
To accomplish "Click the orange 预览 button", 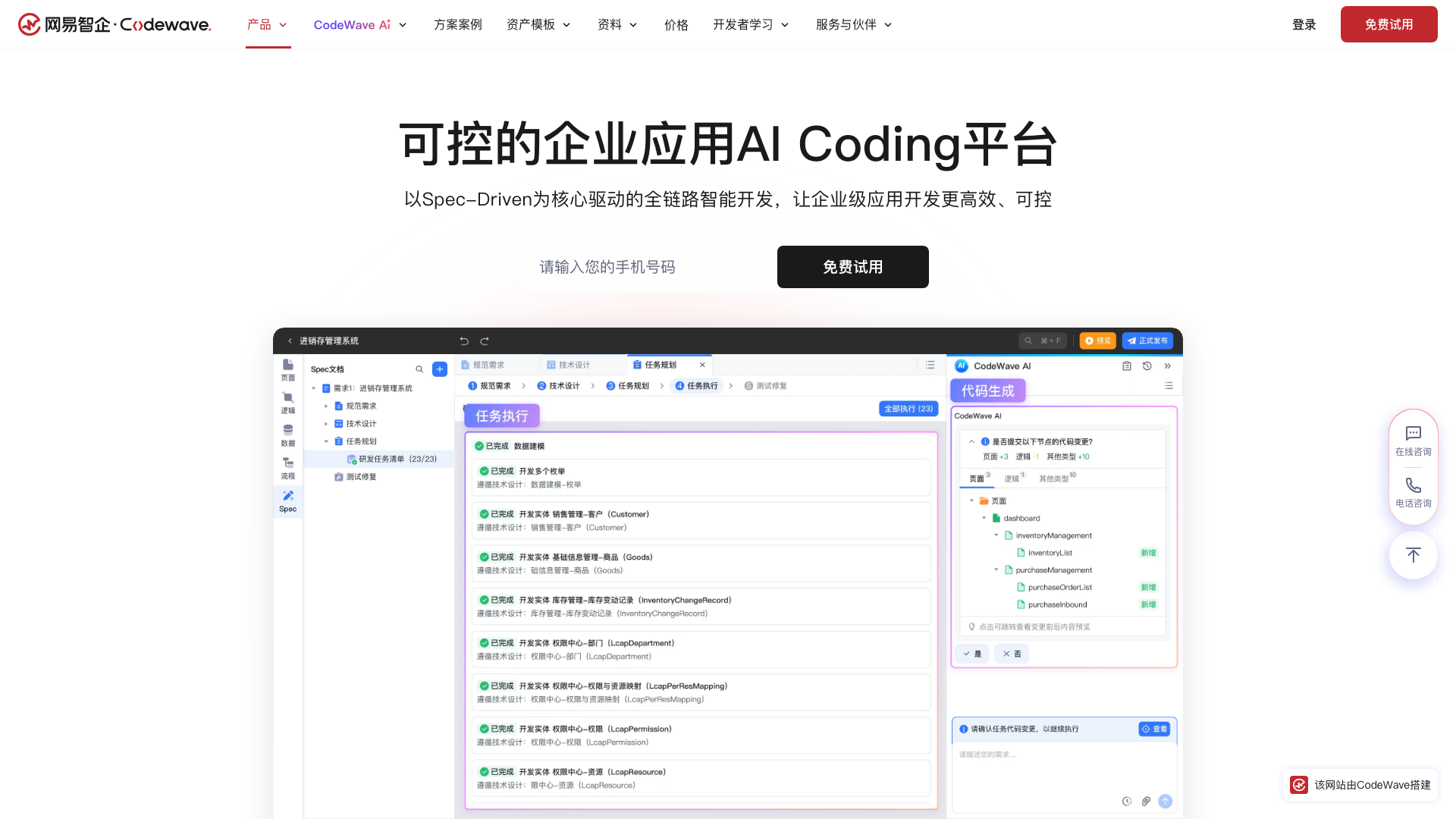I will tap(1097, 341).
